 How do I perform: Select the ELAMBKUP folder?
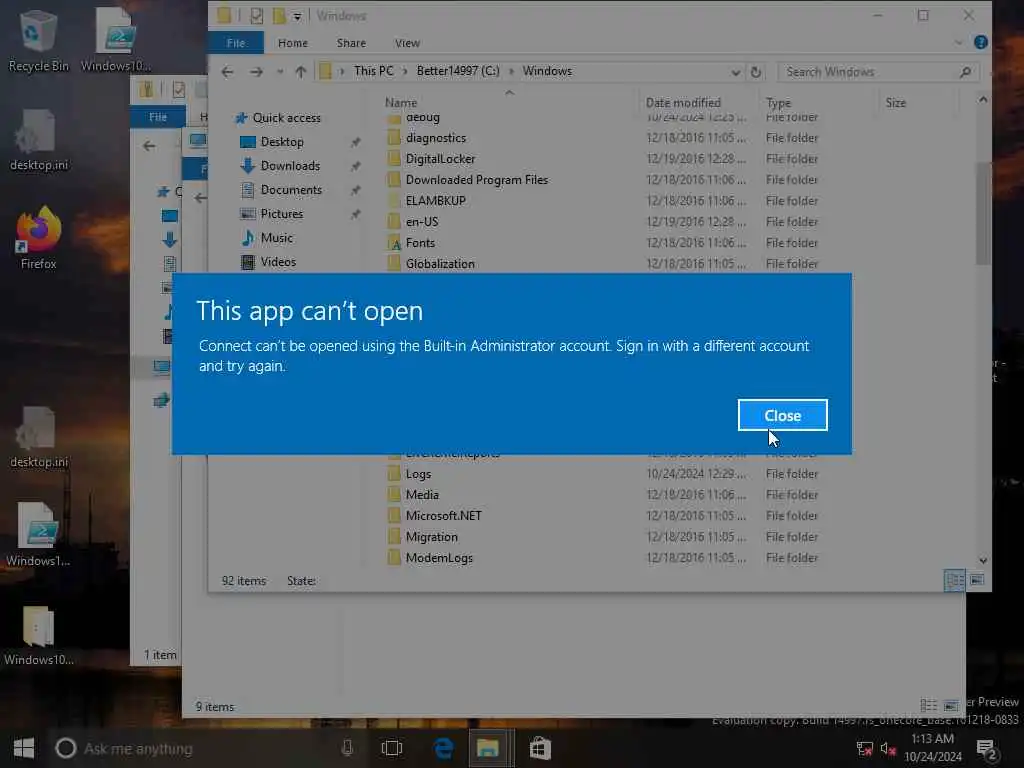coord(436,200)
